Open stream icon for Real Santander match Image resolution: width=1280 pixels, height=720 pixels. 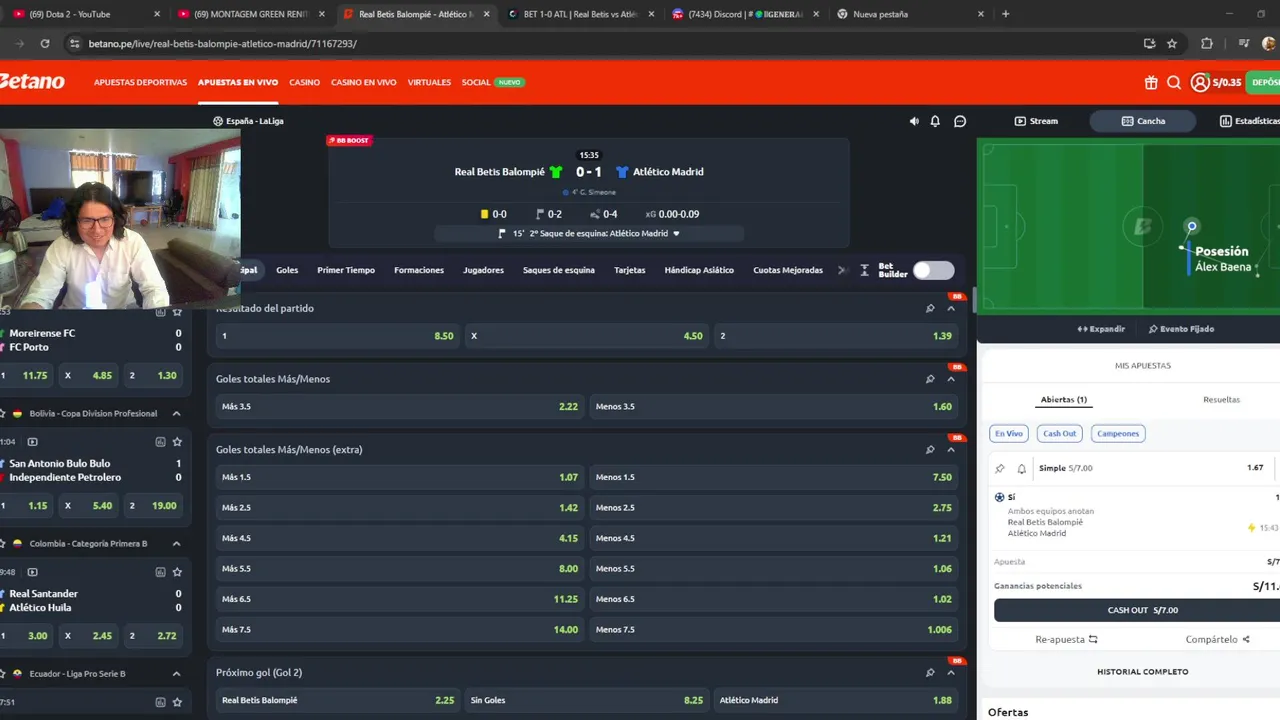coord(32,572)
